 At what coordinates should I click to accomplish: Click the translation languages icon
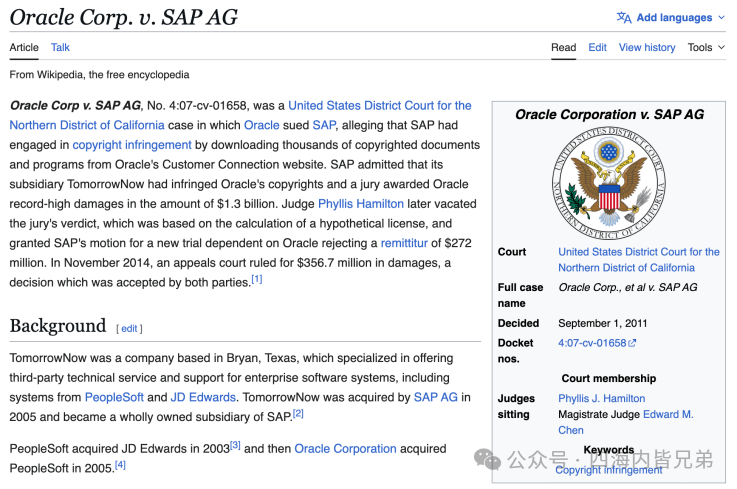624,18
